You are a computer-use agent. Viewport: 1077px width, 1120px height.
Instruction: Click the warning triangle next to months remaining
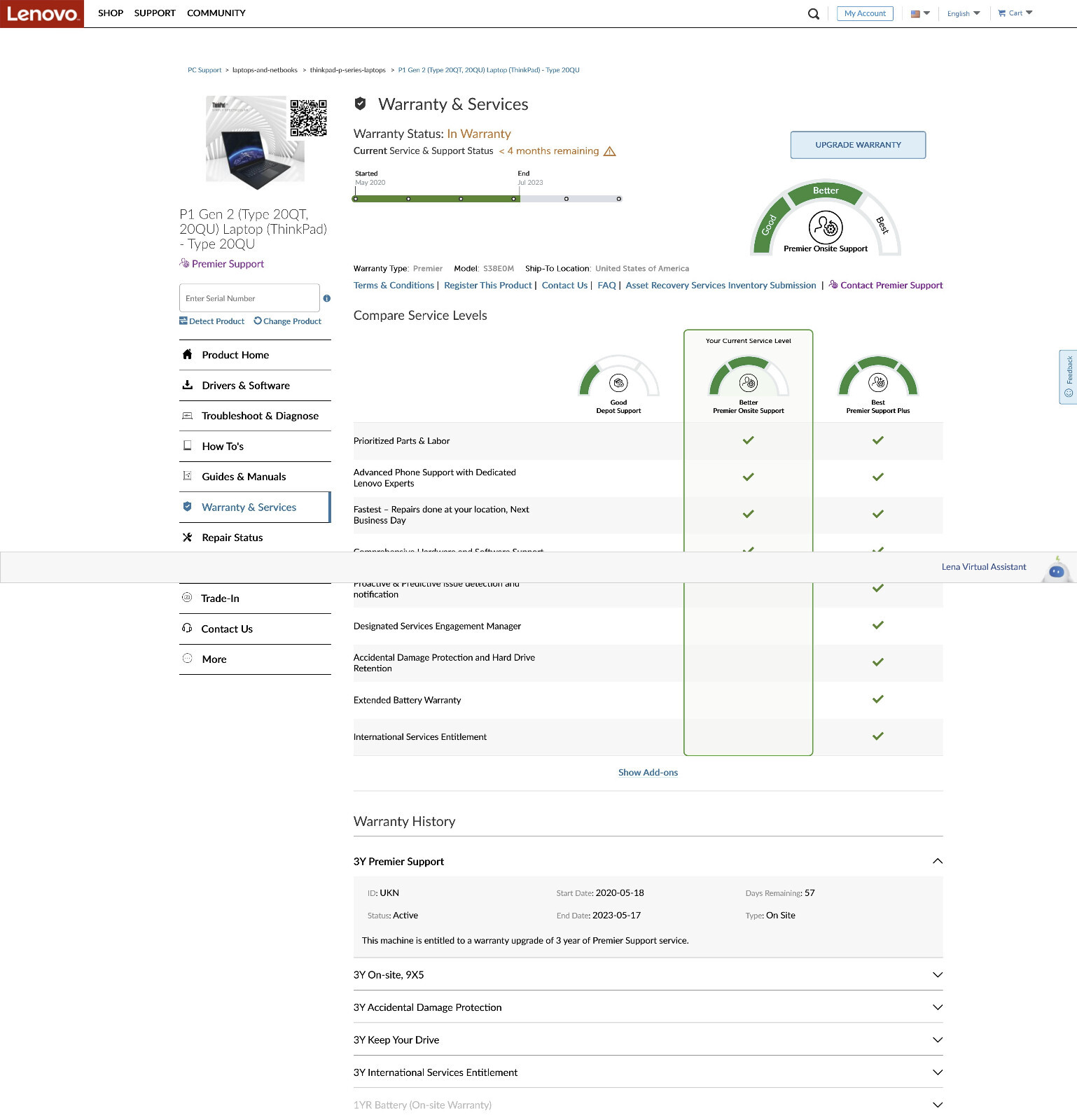coord(610,151)
